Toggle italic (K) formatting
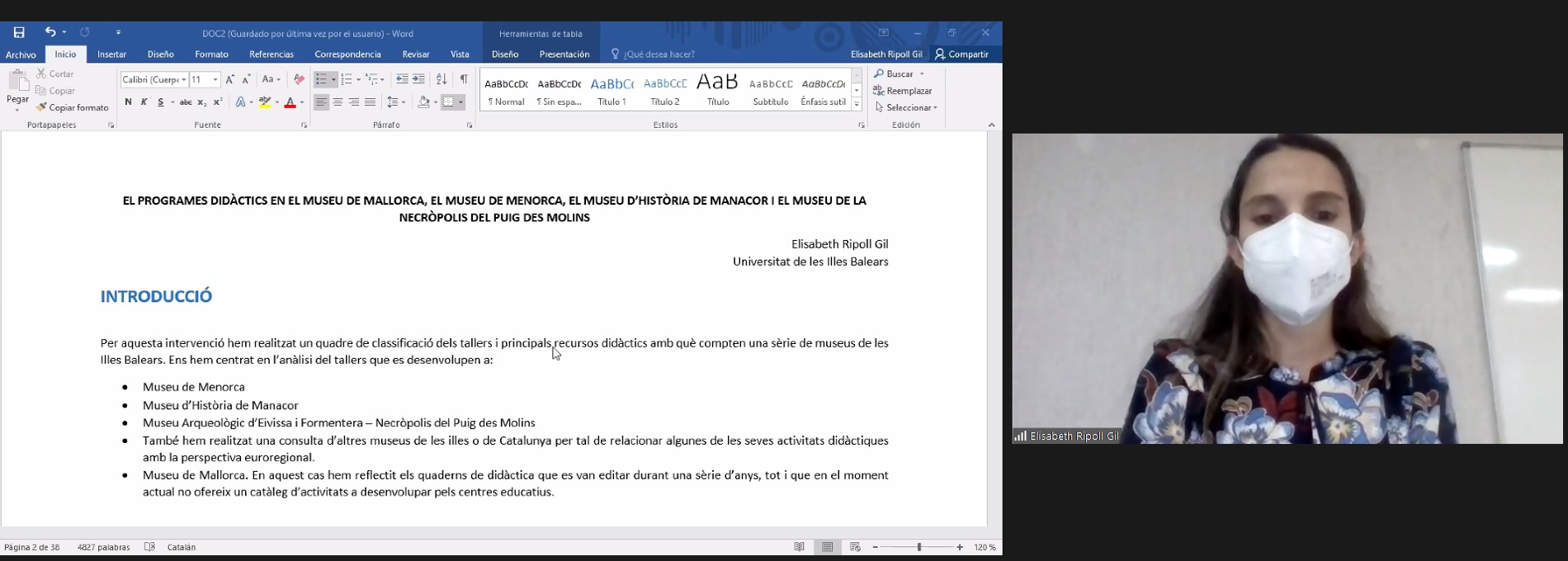Screen dimensions: 1568x561 pos(144,102)
